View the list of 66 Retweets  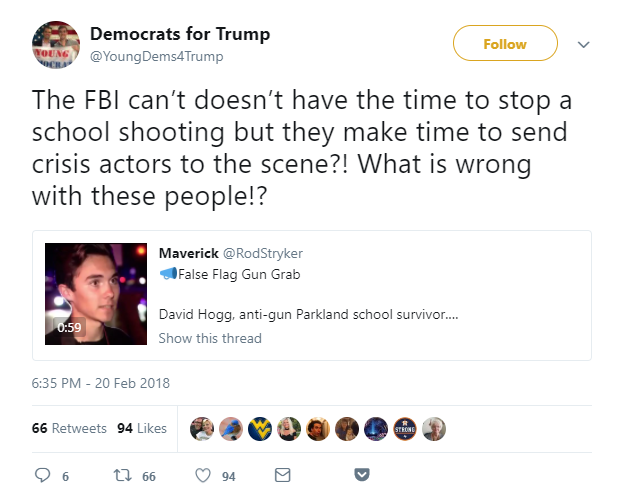point(69,428)
